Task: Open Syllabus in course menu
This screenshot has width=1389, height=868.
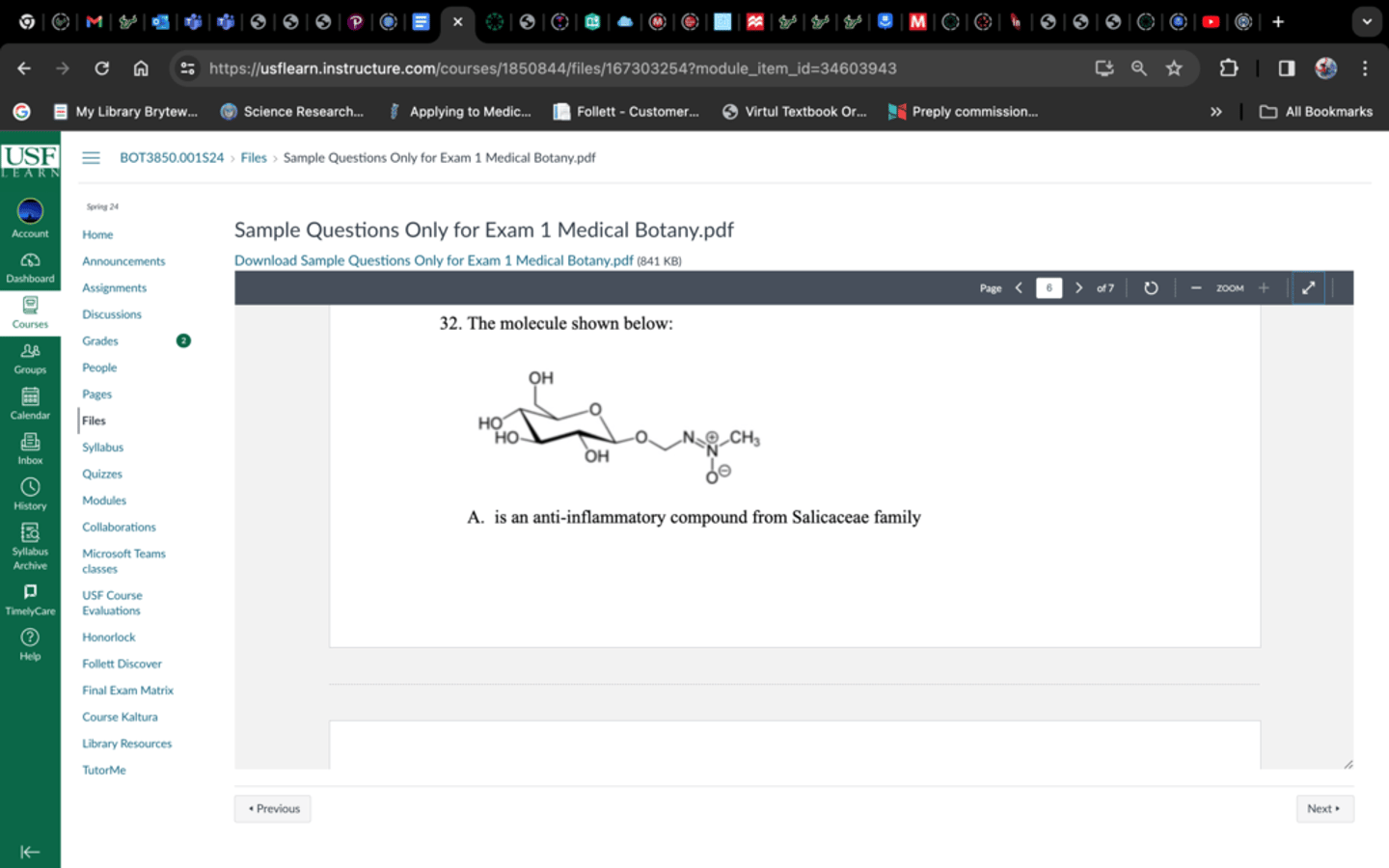Action: pyautogui.click(x=102, y=448)
